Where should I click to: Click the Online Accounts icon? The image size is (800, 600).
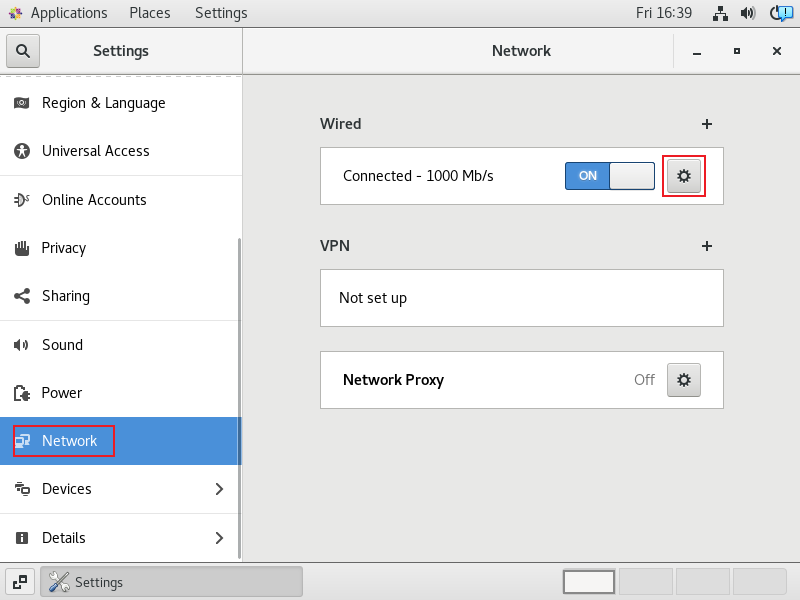pyautogui.click(x=21, y=199)
